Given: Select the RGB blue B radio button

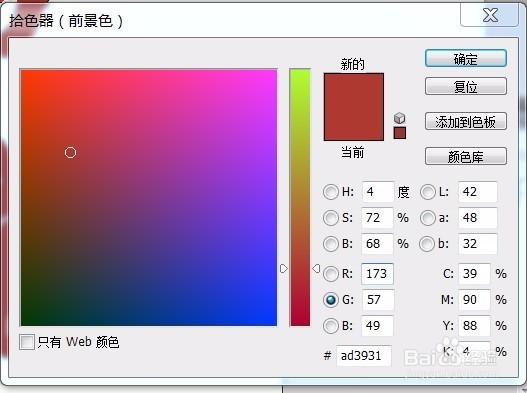Looking at the screenshot, I should (x=330, y=325).
